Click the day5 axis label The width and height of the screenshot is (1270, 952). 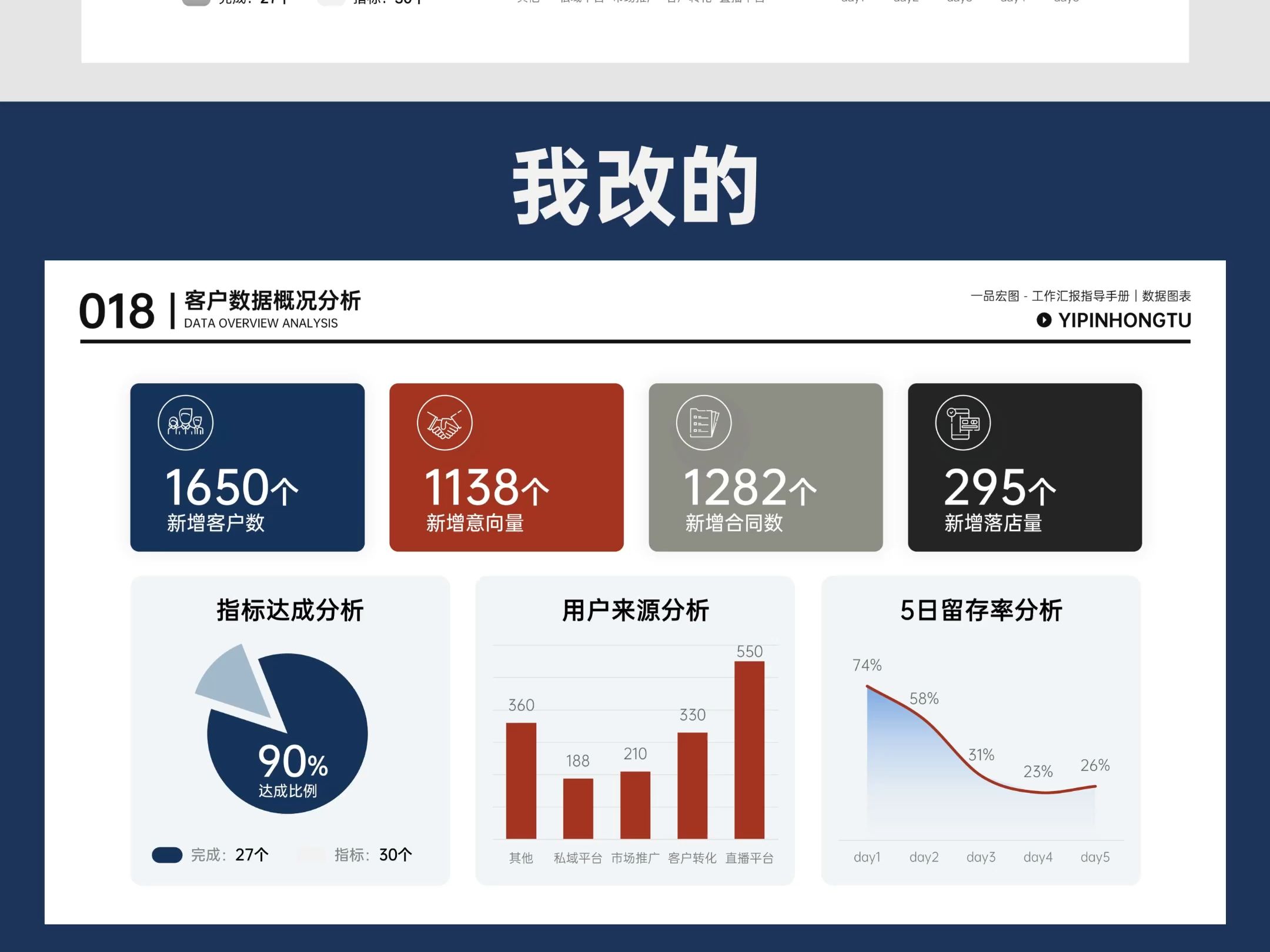click(x=1095, y=857)
